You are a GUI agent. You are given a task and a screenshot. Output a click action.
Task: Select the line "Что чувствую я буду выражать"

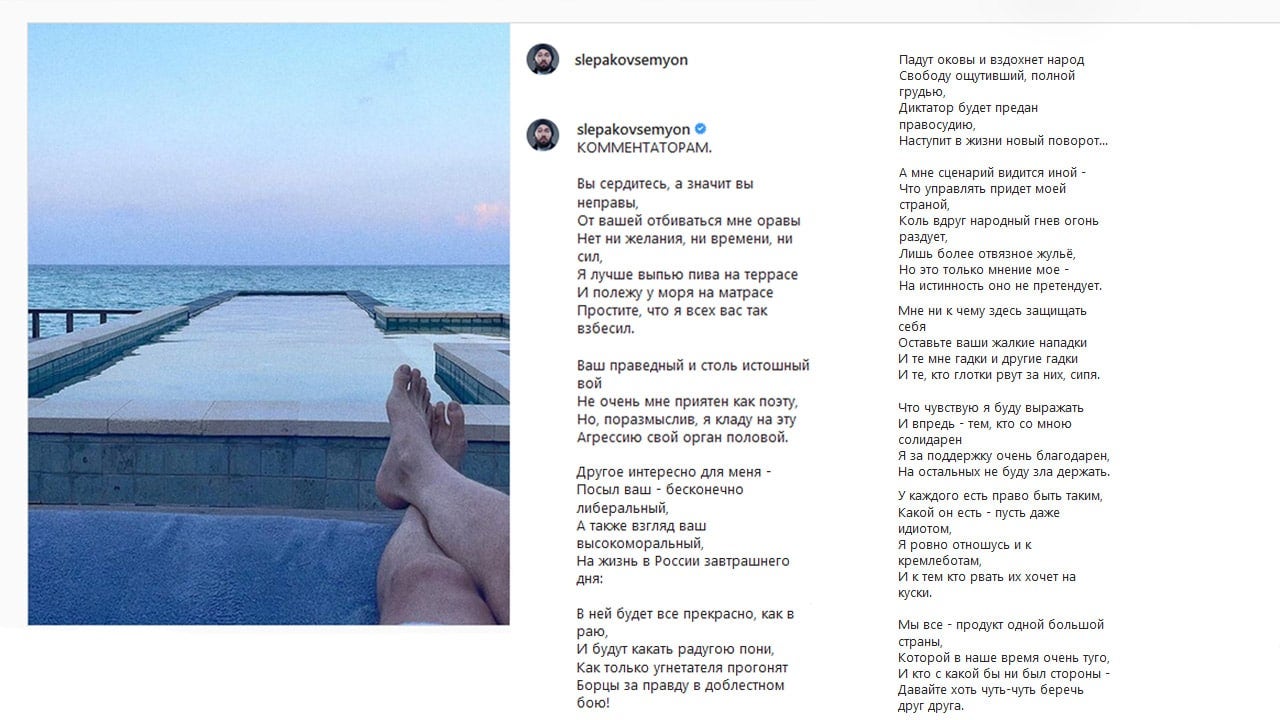(991, 408)
